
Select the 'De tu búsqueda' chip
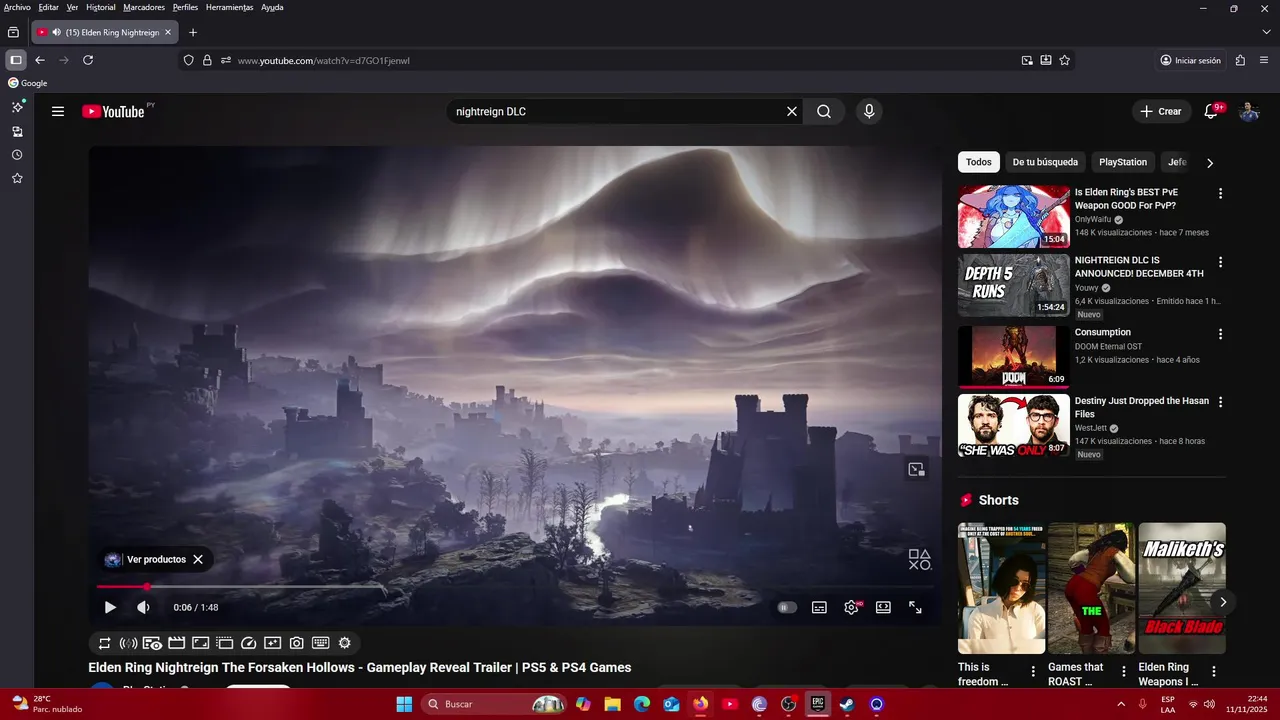pos(1045,162)
